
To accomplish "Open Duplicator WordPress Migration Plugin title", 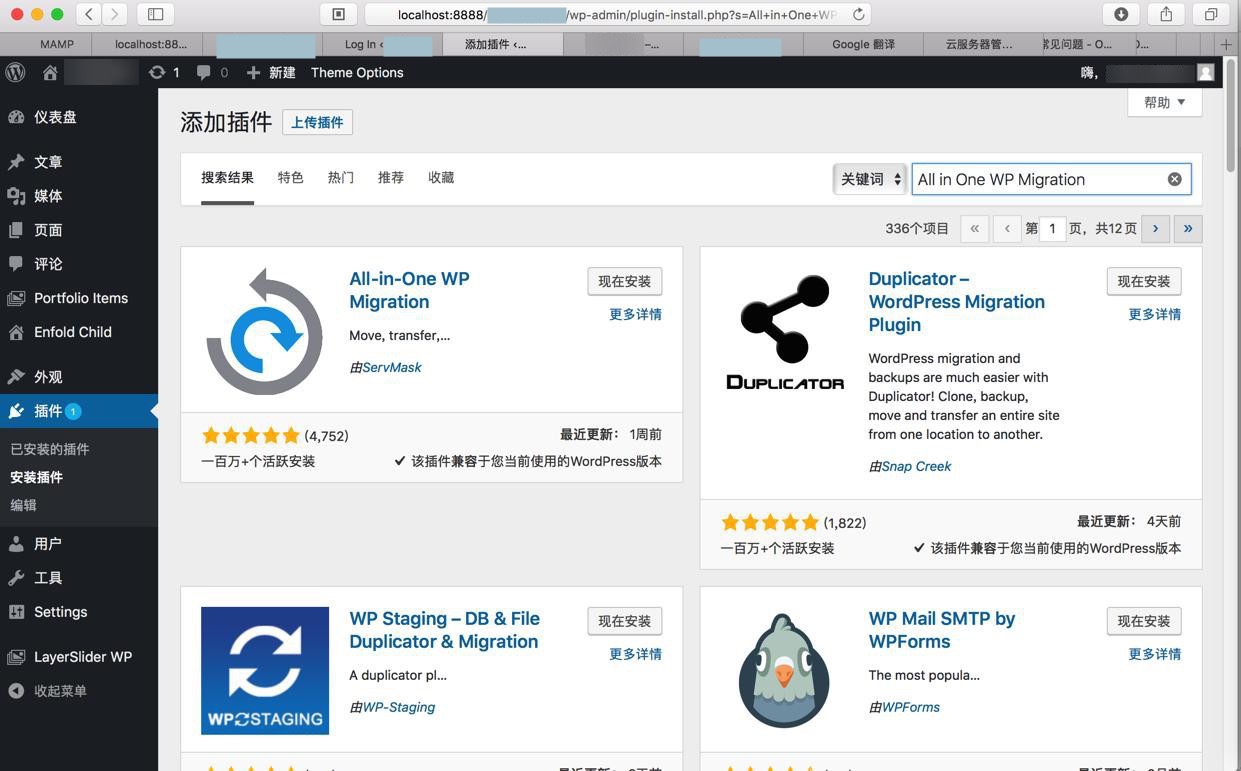I will (x=956, y=301).
